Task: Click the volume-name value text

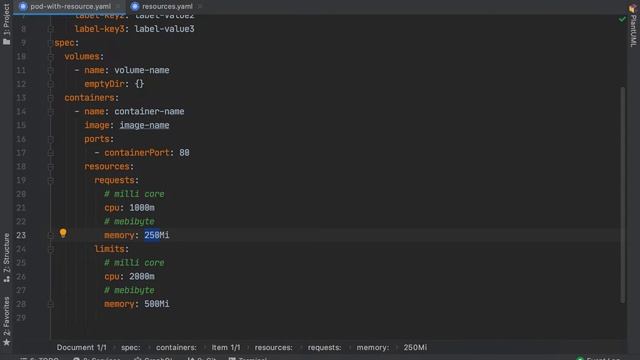Action: (142, 70)
